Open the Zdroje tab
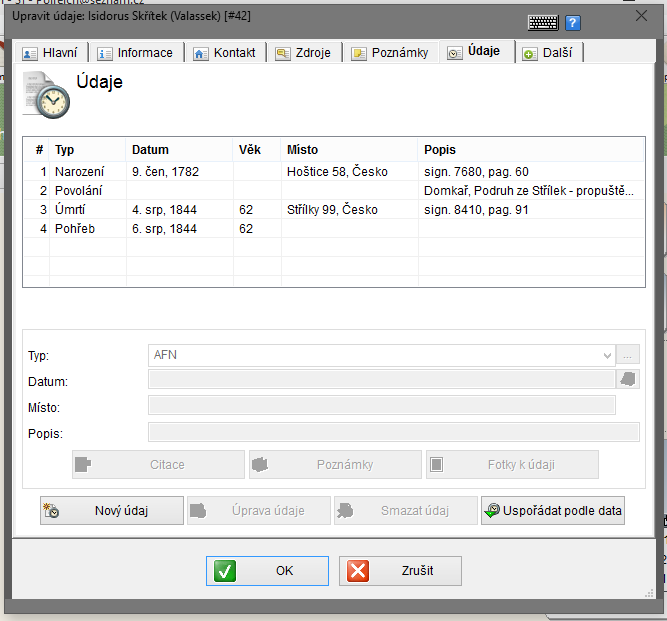This screenshot has width=667, height=621. 307,53
